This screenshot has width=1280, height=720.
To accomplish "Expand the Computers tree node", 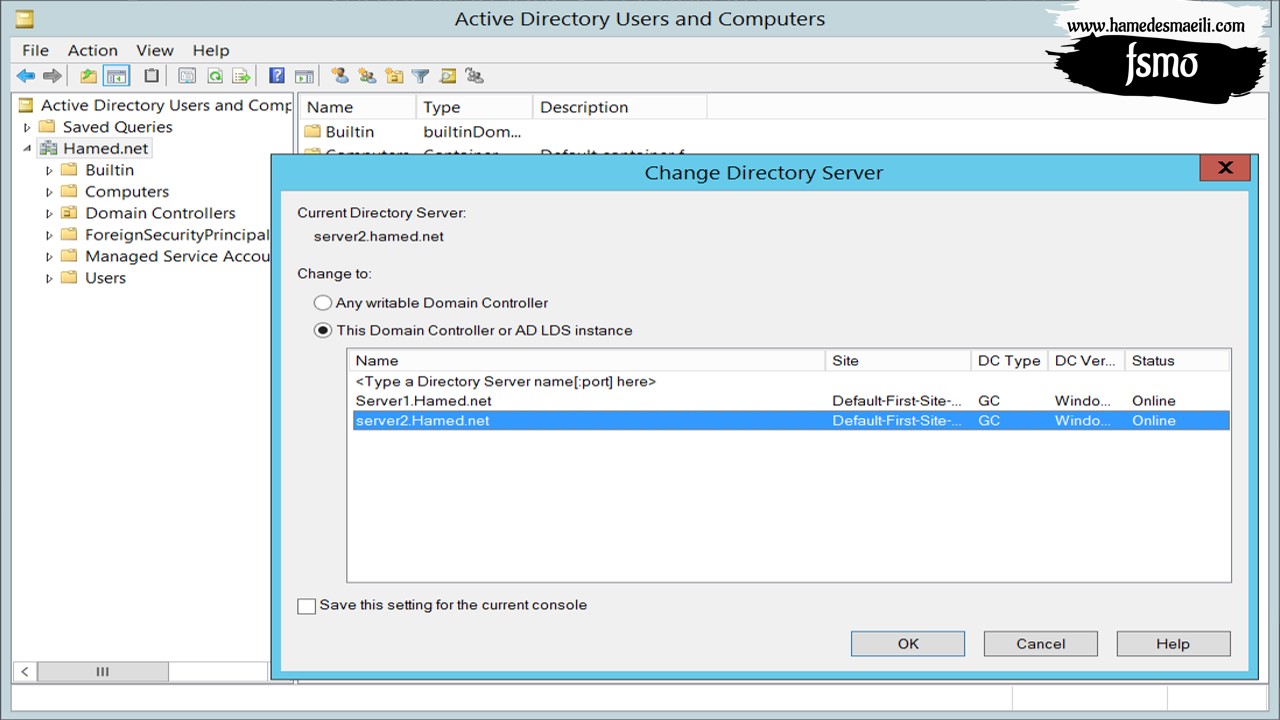I will [49, 192].
